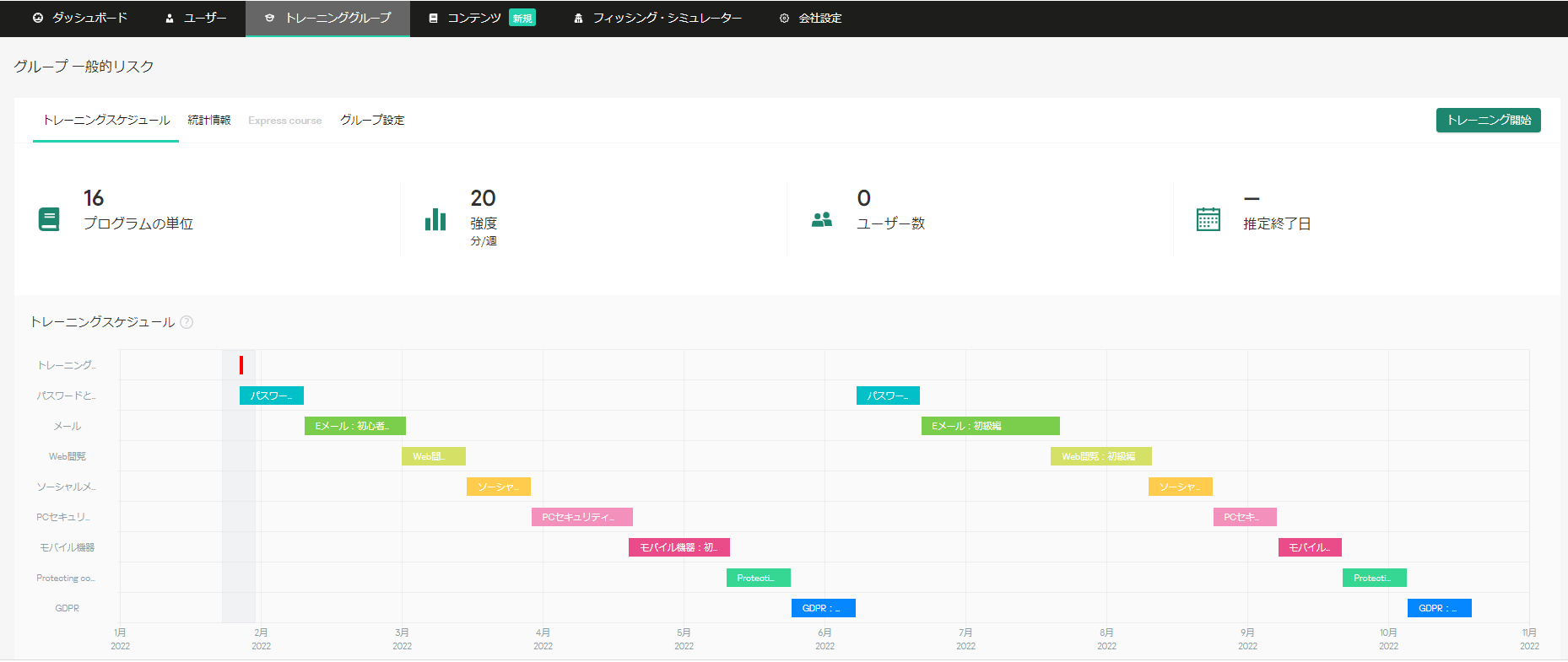Click the 9月 2022 axis label
Viewport: 1568px width, 662px height.
pos(1248,639)
